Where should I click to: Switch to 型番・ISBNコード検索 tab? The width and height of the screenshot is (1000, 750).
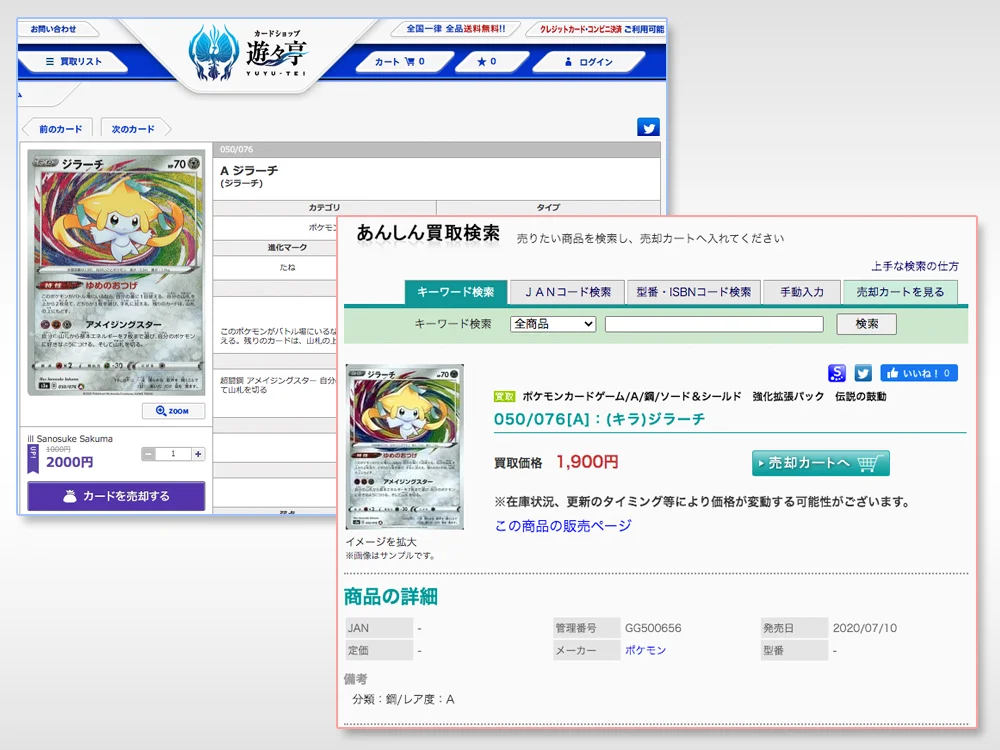point(693,292)
